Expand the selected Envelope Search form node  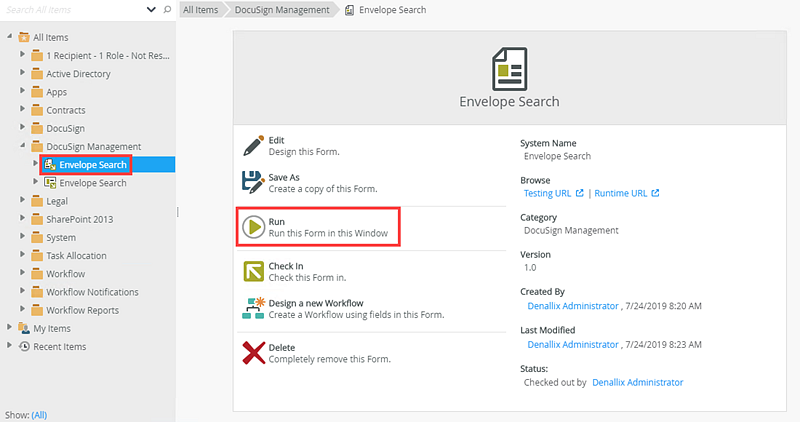(35, 163)
